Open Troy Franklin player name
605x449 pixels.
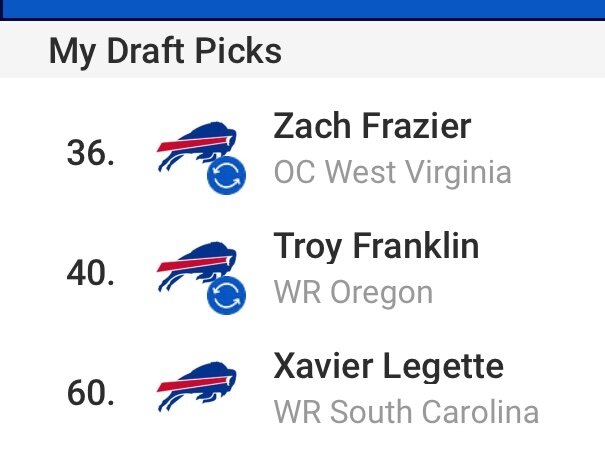(376, 246)
